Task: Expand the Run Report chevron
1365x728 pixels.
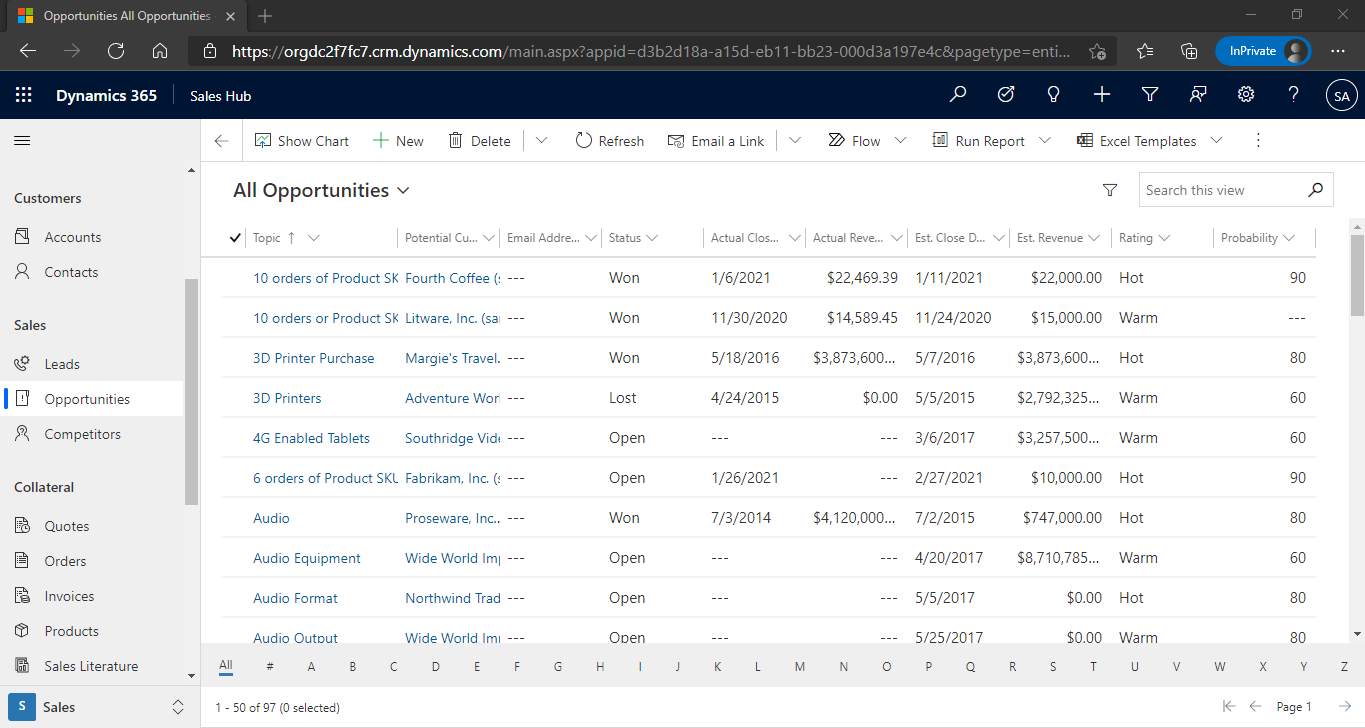Action: [x=1045, y=141]
